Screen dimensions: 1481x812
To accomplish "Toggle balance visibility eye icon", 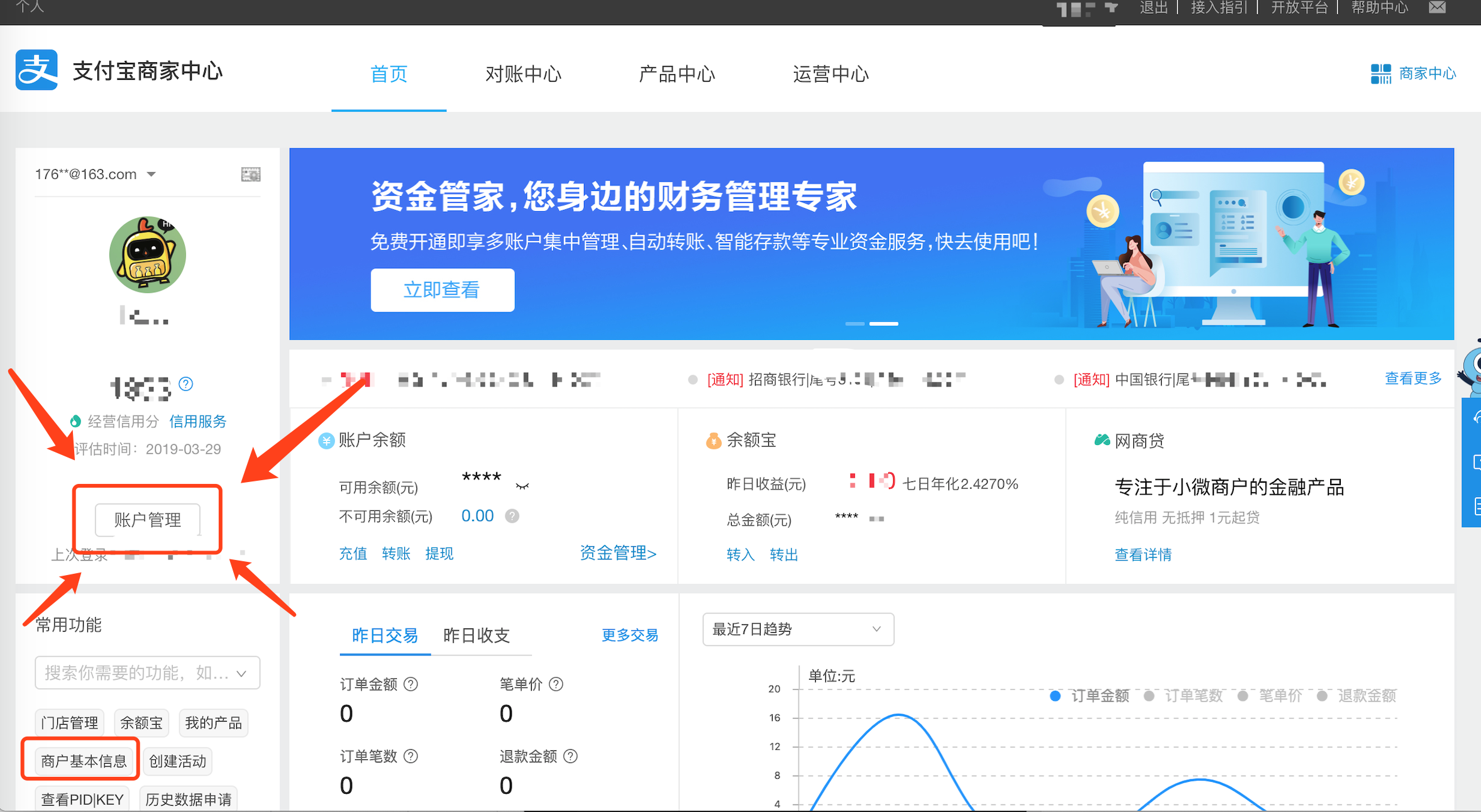I will click(522, 486).
